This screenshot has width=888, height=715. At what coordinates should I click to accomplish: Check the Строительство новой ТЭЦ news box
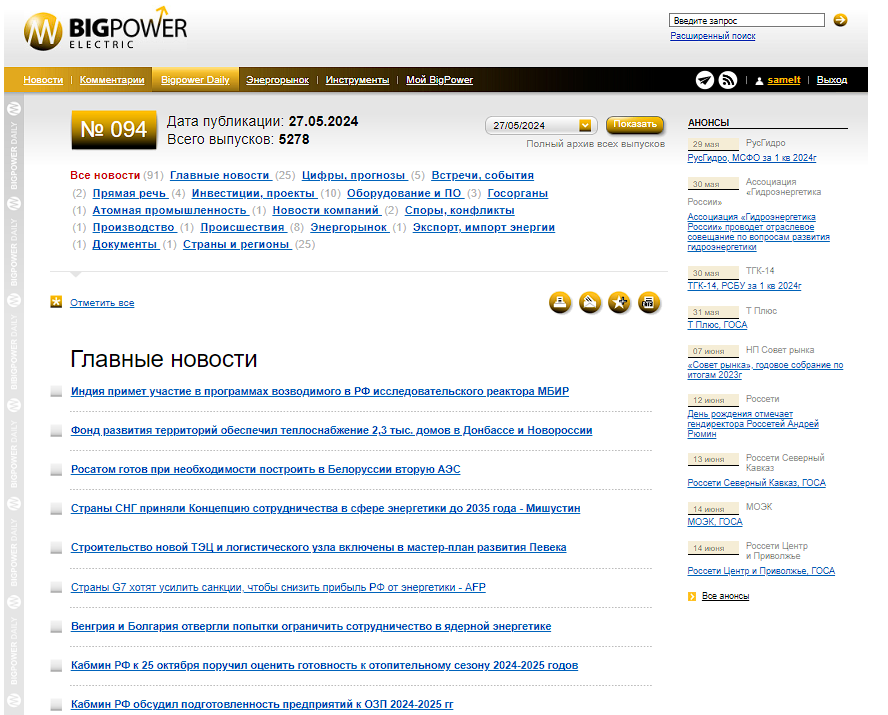point(56,547)
